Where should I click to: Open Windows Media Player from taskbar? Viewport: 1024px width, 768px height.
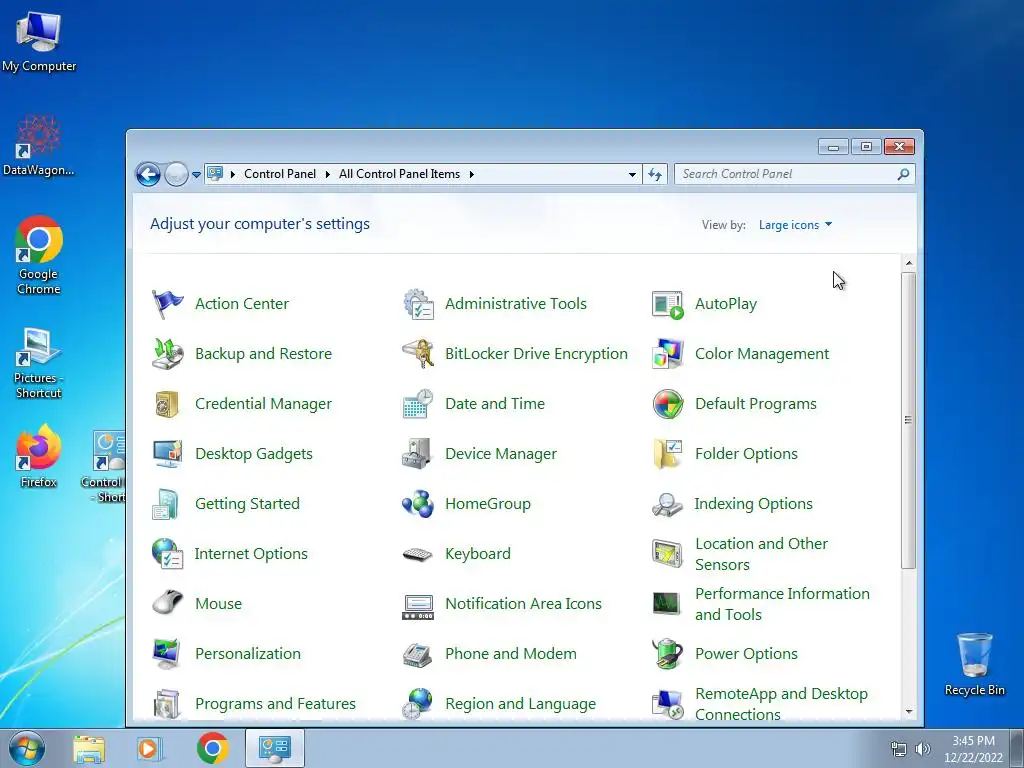[x=150, y=748]
